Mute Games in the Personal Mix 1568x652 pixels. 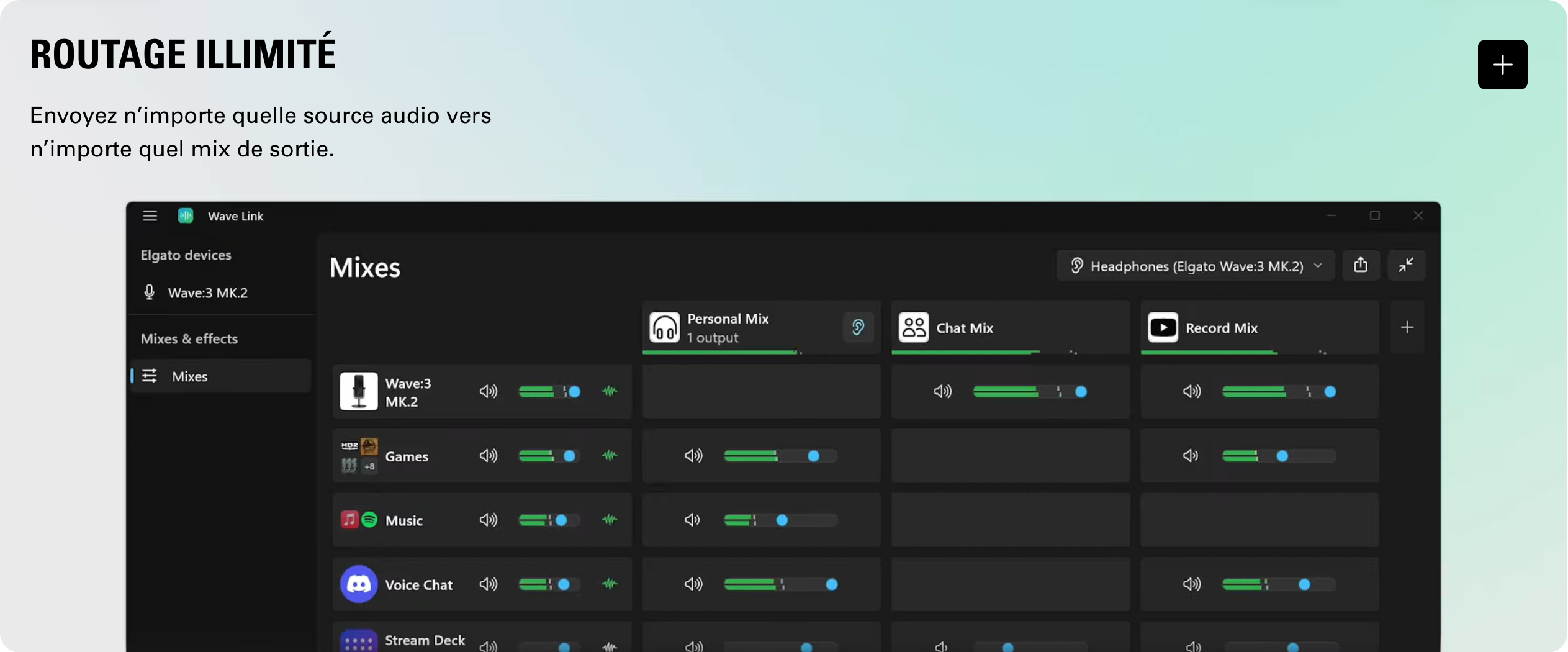(x=693, y=456)
